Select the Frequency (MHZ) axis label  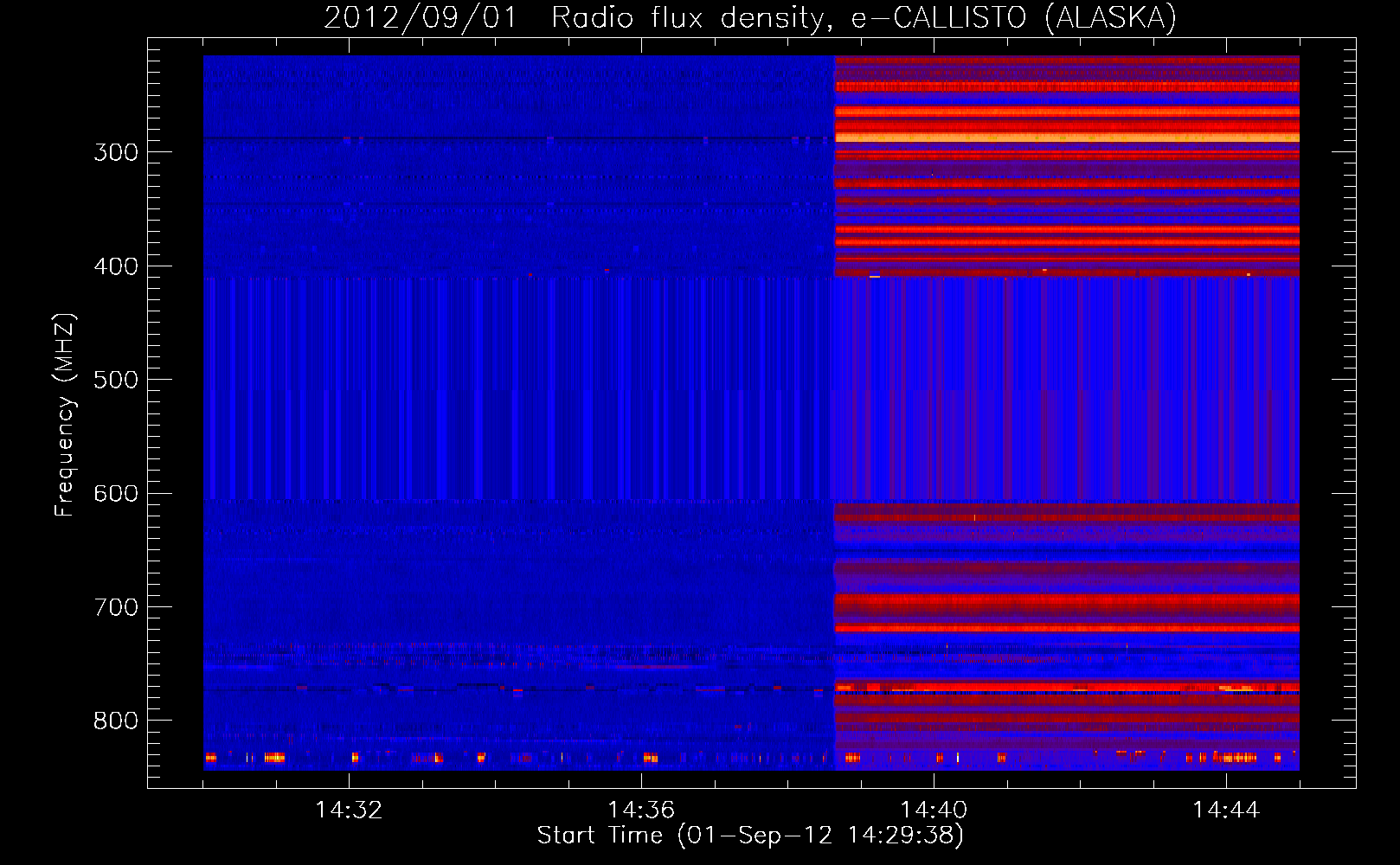click(66, 415)
